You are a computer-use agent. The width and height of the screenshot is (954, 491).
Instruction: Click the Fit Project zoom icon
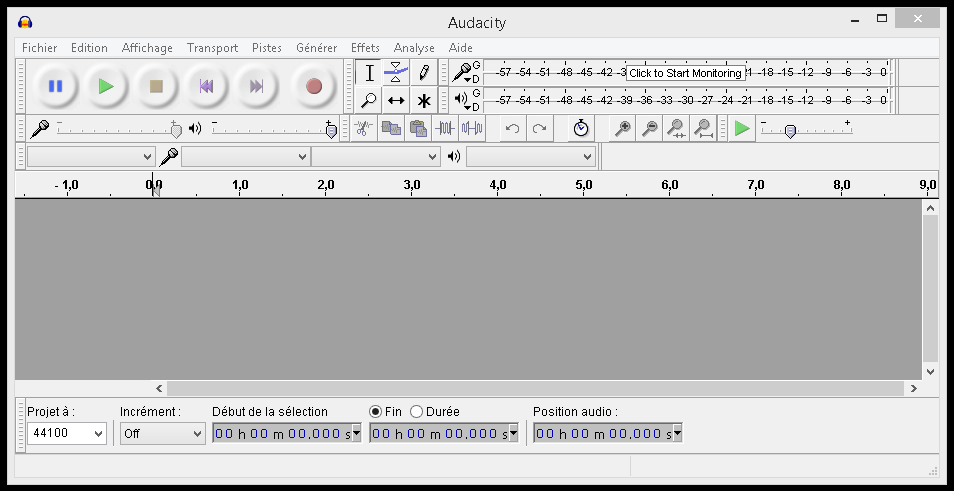click(x=703, y=128)
